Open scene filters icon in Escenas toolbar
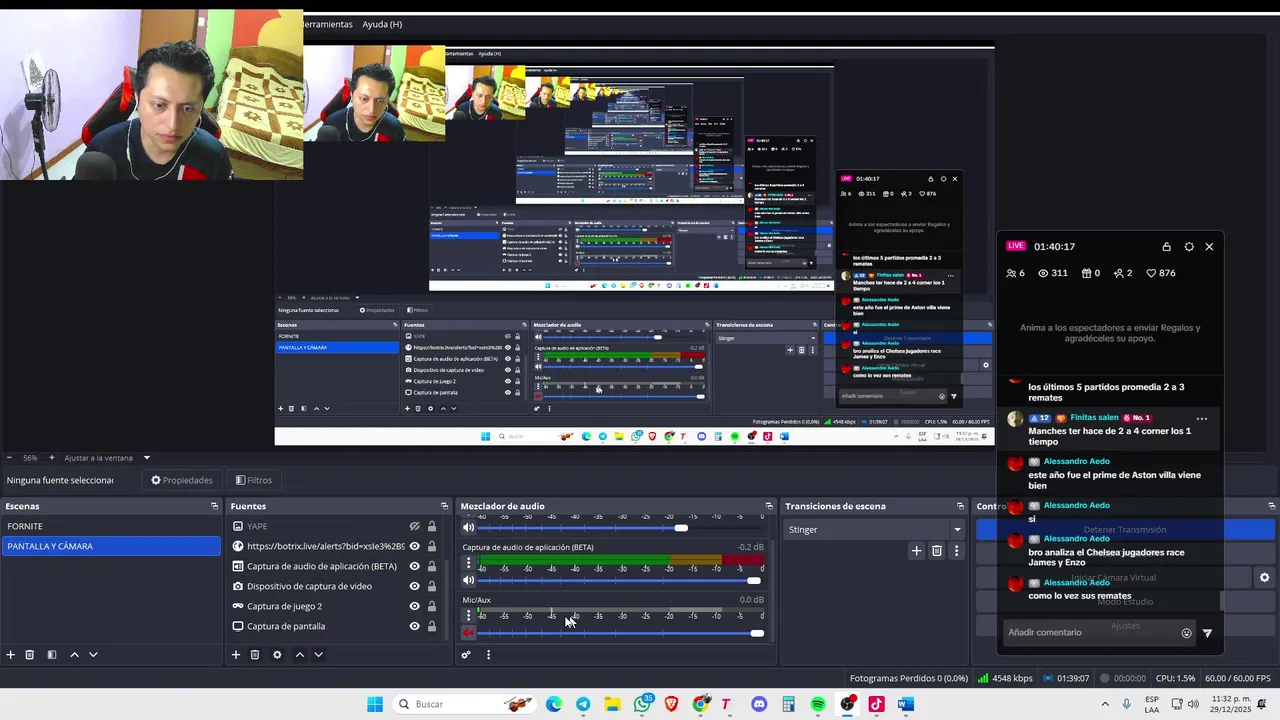Viewport: 1280px width, 720px height. (x=52, y=655)
